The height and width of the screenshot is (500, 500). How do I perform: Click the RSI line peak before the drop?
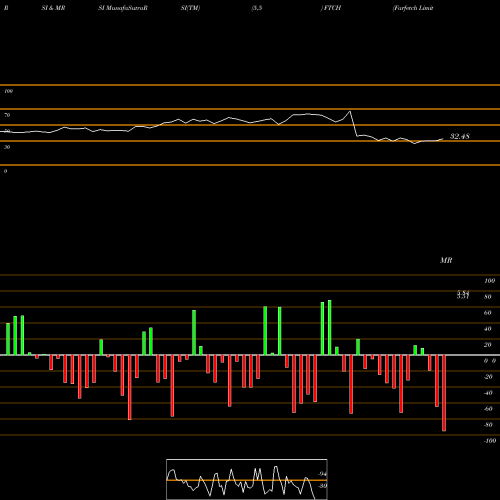click(350, 112)
